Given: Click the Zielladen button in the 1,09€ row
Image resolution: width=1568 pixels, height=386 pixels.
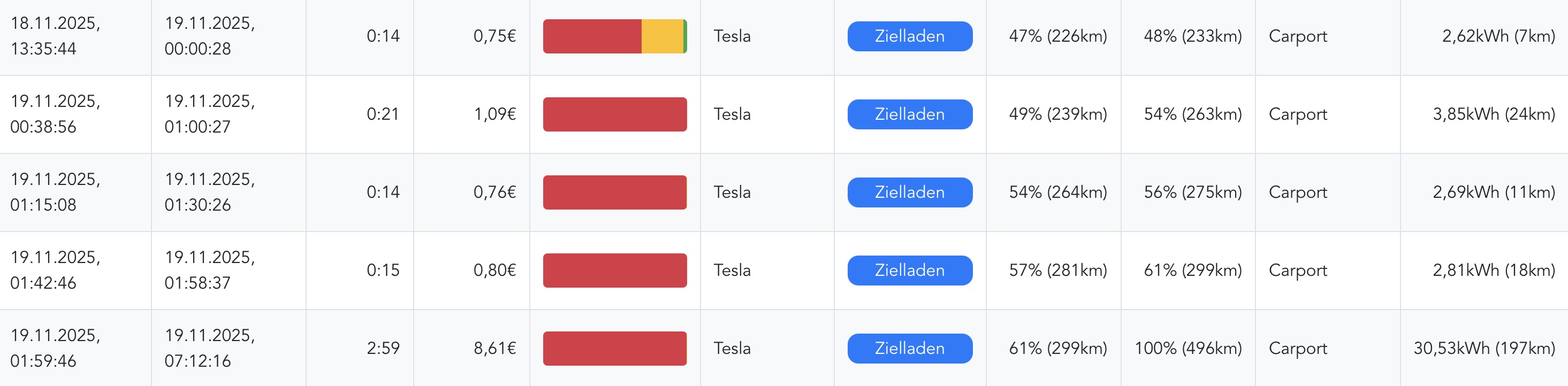Looking at the screenshot, I should click(909, 114).
